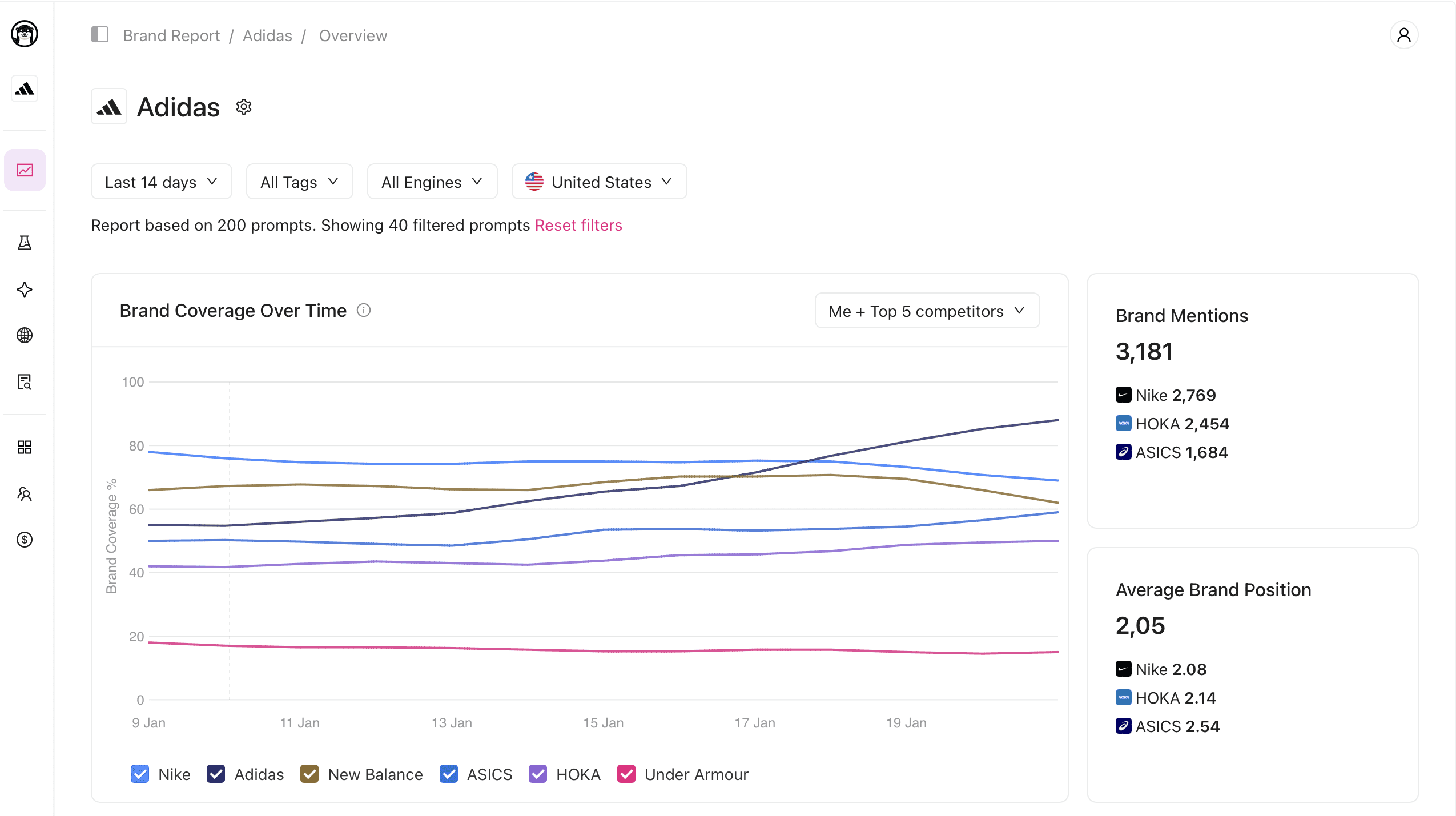Screen dimensions: 1456x816
Task: Open the Last 14 days date dropdown
Action: coord(161,182)
